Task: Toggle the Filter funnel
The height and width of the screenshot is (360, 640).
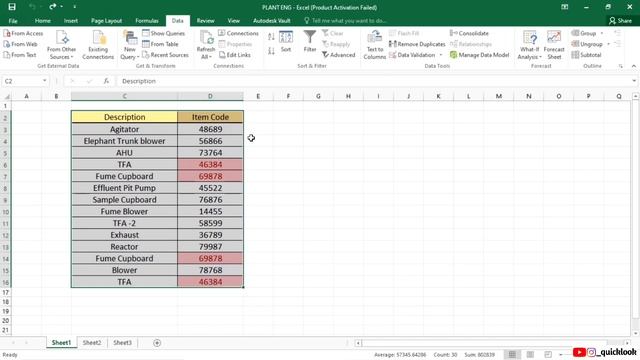Action: tap(310, 42)
